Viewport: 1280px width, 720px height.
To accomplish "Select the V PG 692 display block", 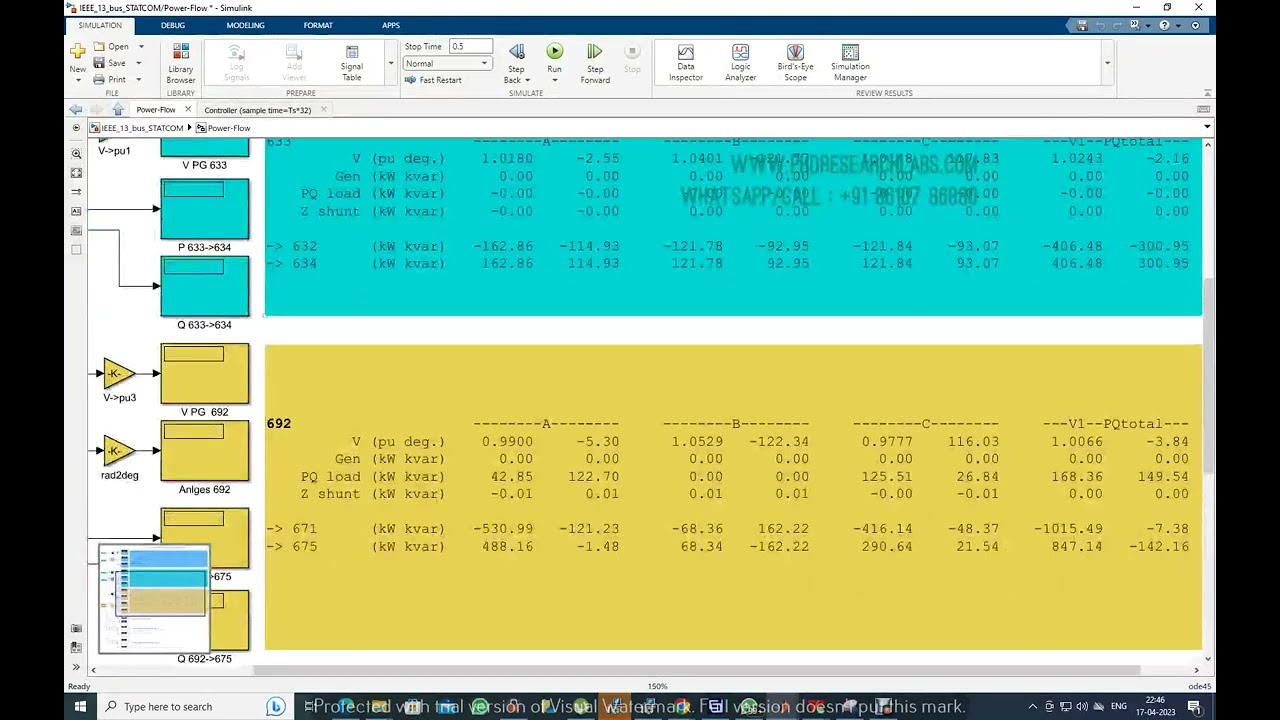I will pos(205,374).
